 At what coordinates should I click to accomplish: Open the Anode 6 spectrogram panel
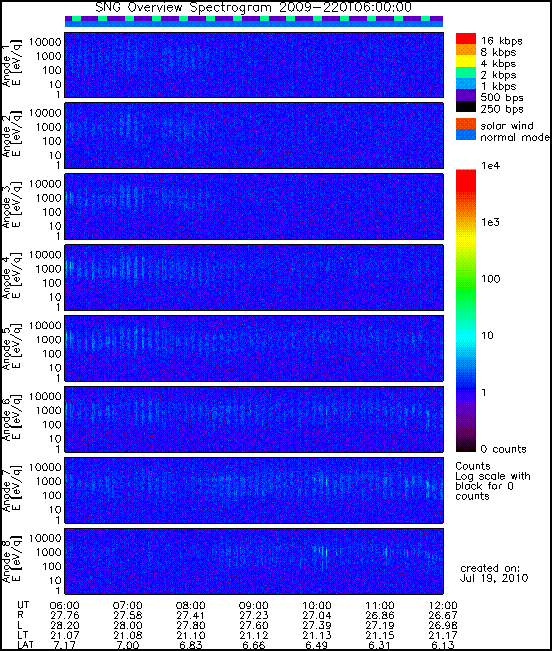[x=254, y=419]
